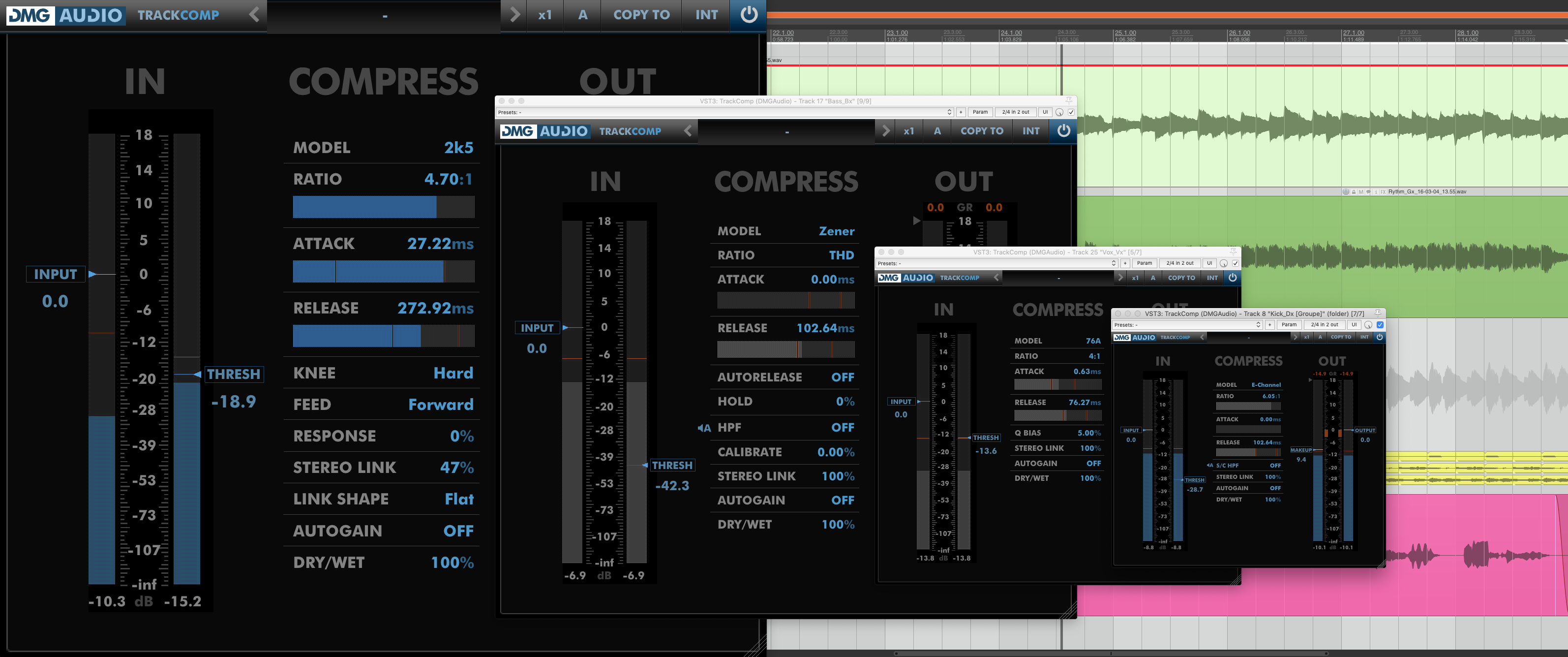Click the wet/dry knob in Vox_Vx window

click(1224, 263)
